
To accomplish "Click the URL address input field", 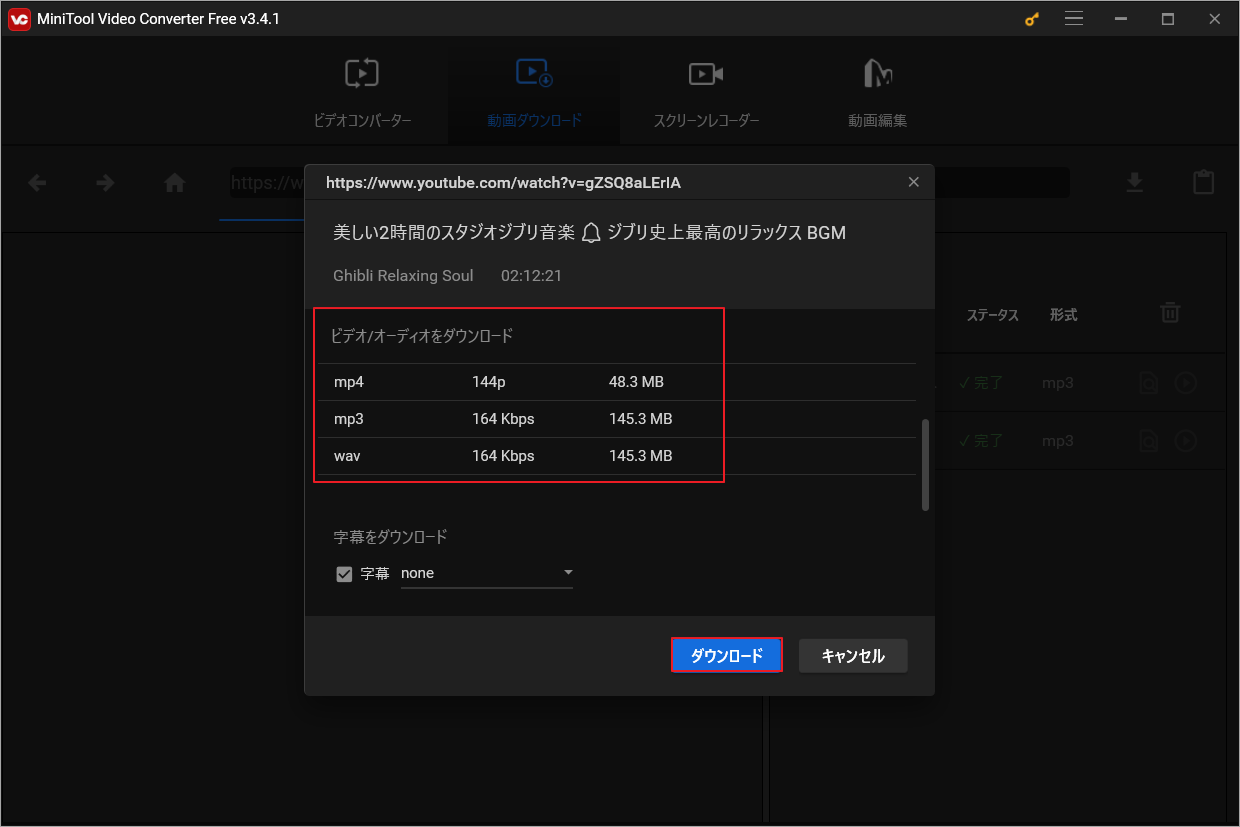I will (650, 182).
